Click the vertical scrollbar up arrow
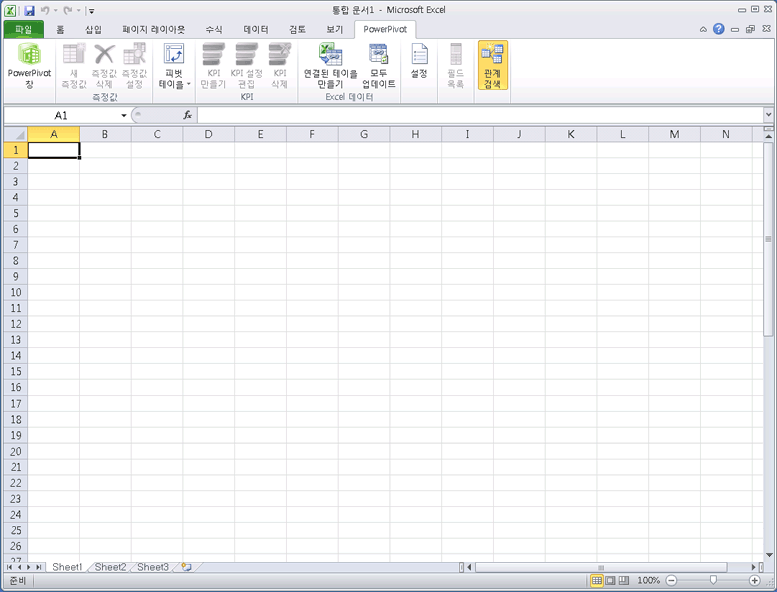This screenshot has width=777, height=592. coord(769,136)
